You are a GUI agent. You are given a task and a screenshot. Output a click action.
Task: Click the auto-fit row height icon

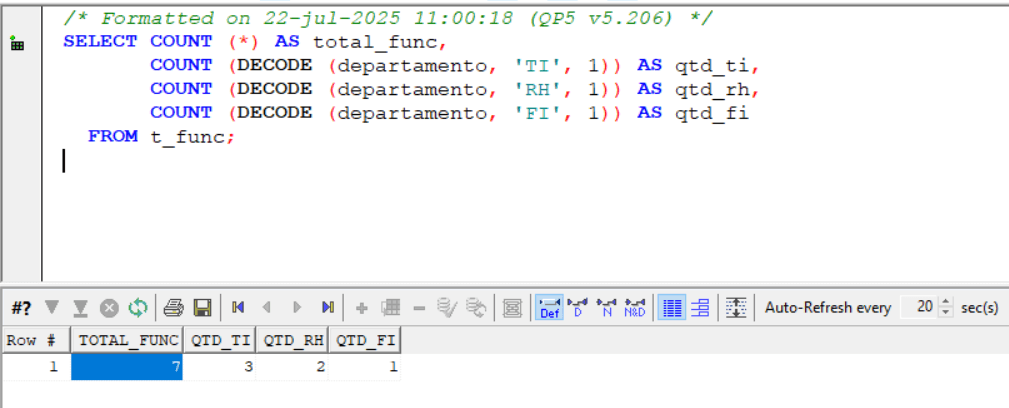736,308
